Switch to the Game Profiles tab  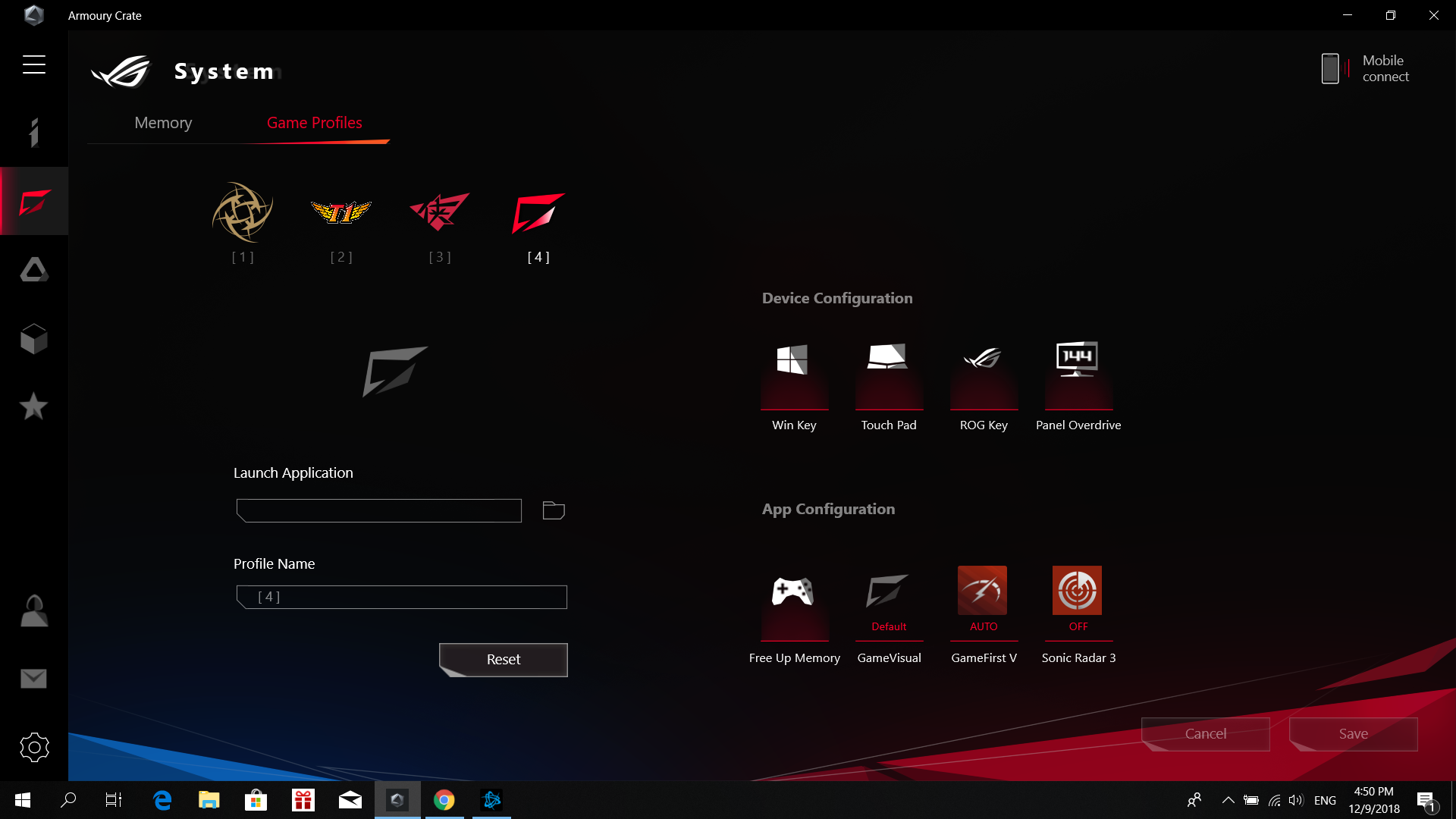(315, 123)
